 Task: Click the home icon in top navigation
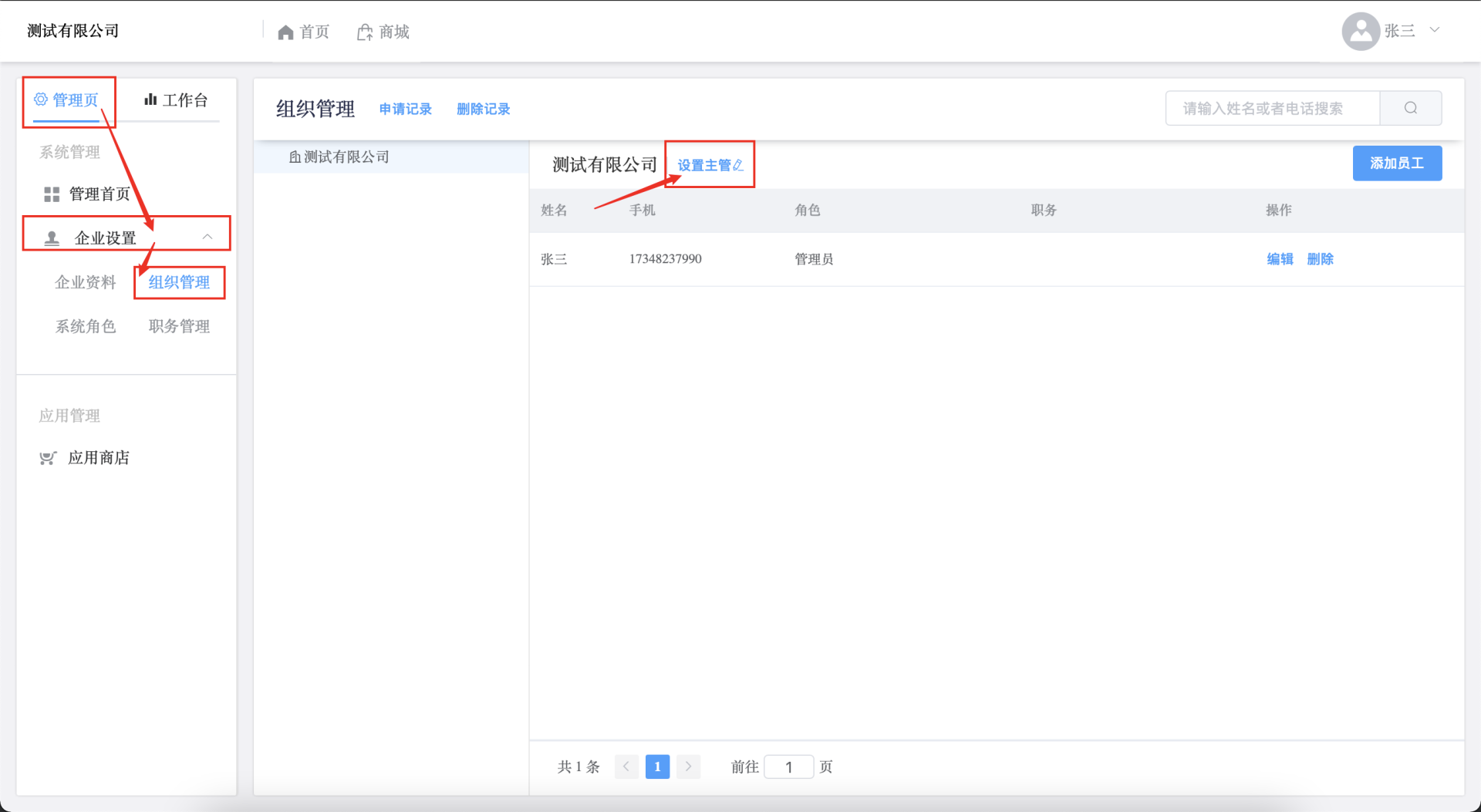click(285, 32)
